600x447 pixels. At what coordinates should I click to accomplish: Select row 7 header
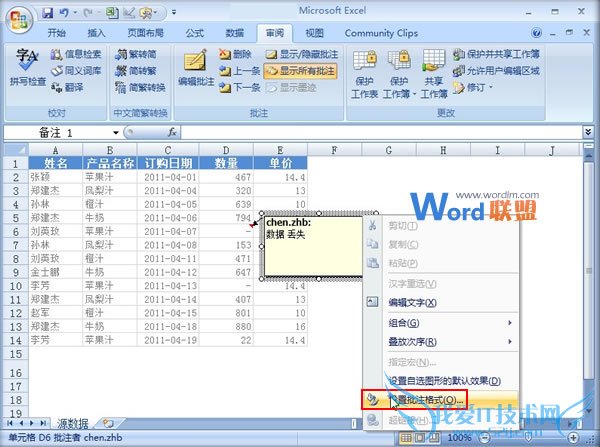pos(16,245)
